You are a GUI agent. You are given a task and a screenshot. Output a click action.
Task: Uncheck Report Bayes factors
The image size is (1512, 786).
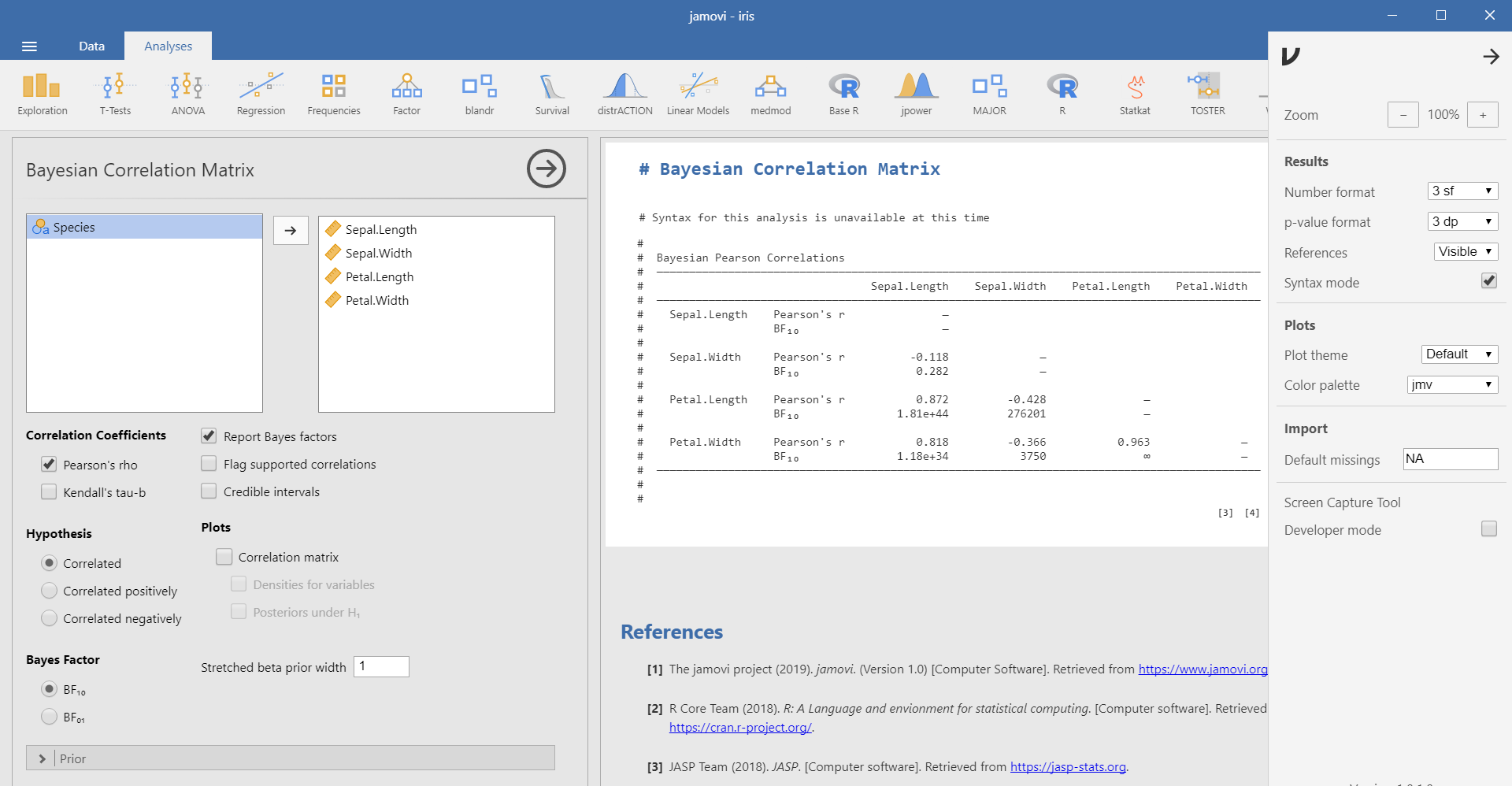[x=209, y=436]
